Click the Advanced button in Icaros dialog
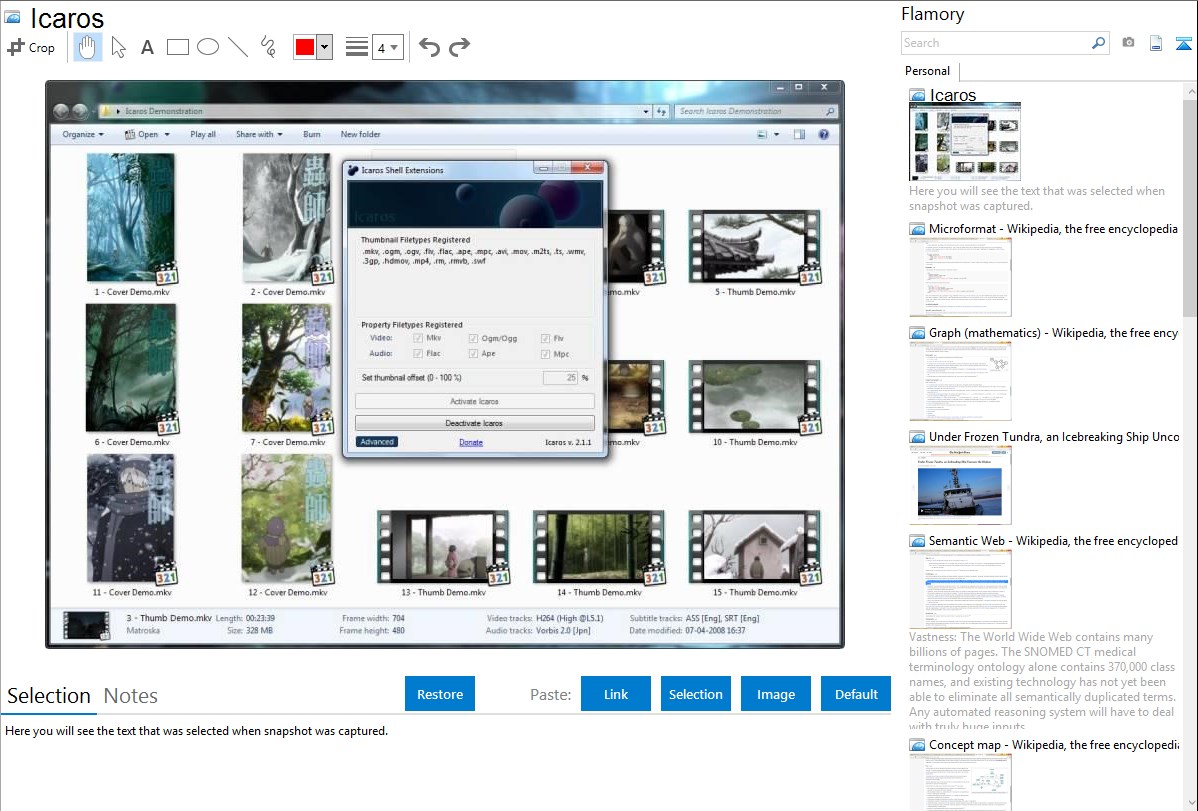Viewport: 1198px width, 811px height. tap(377, 442)
